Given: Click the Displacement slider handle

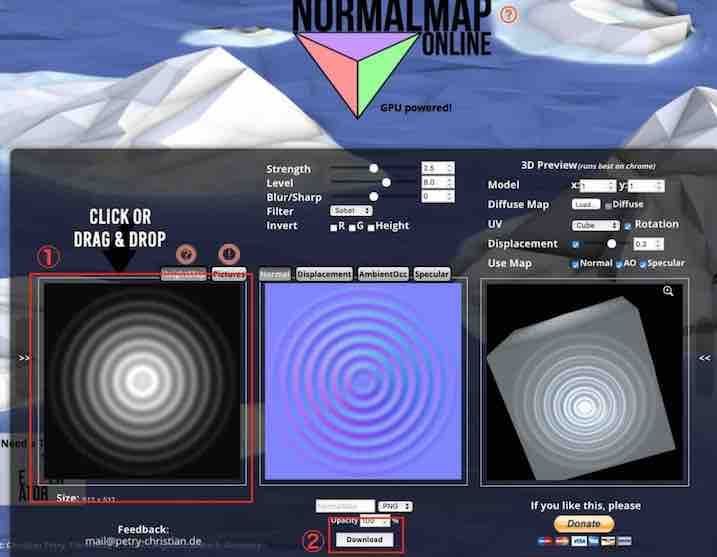Looking at the screenshot, I should point(611,244).
